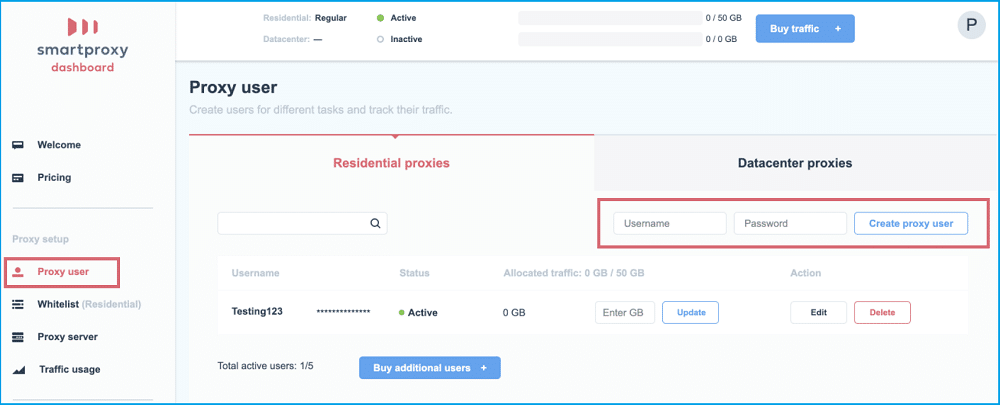Click the residential traffic progress bar

610,18
